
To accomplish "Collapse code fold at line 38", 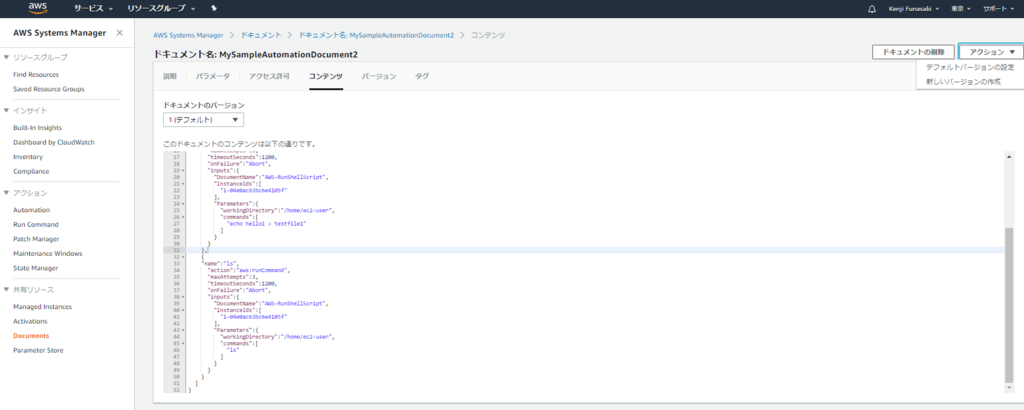I will (182, 297).
